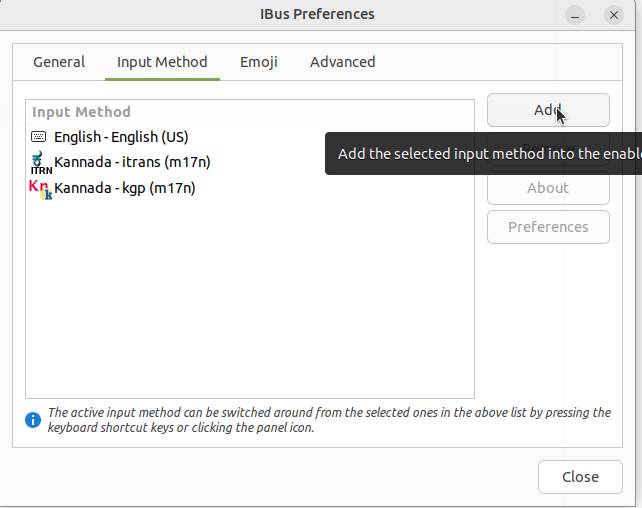The height and width of the screenshot is (508, 642).
Task: Open the Emoji tab
Action: point(259,62)
